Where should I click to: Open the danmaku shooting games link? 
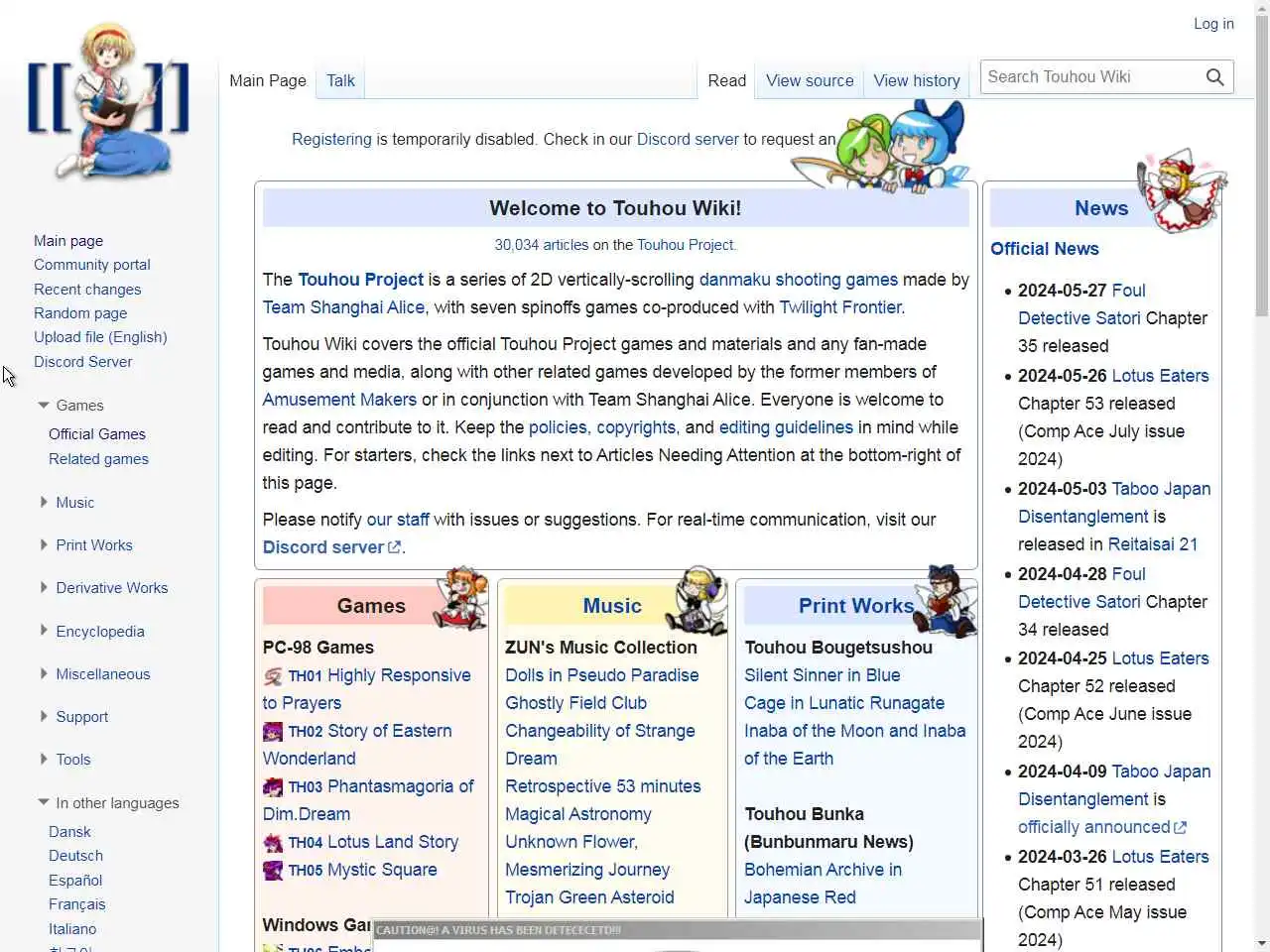click(799, 280)
